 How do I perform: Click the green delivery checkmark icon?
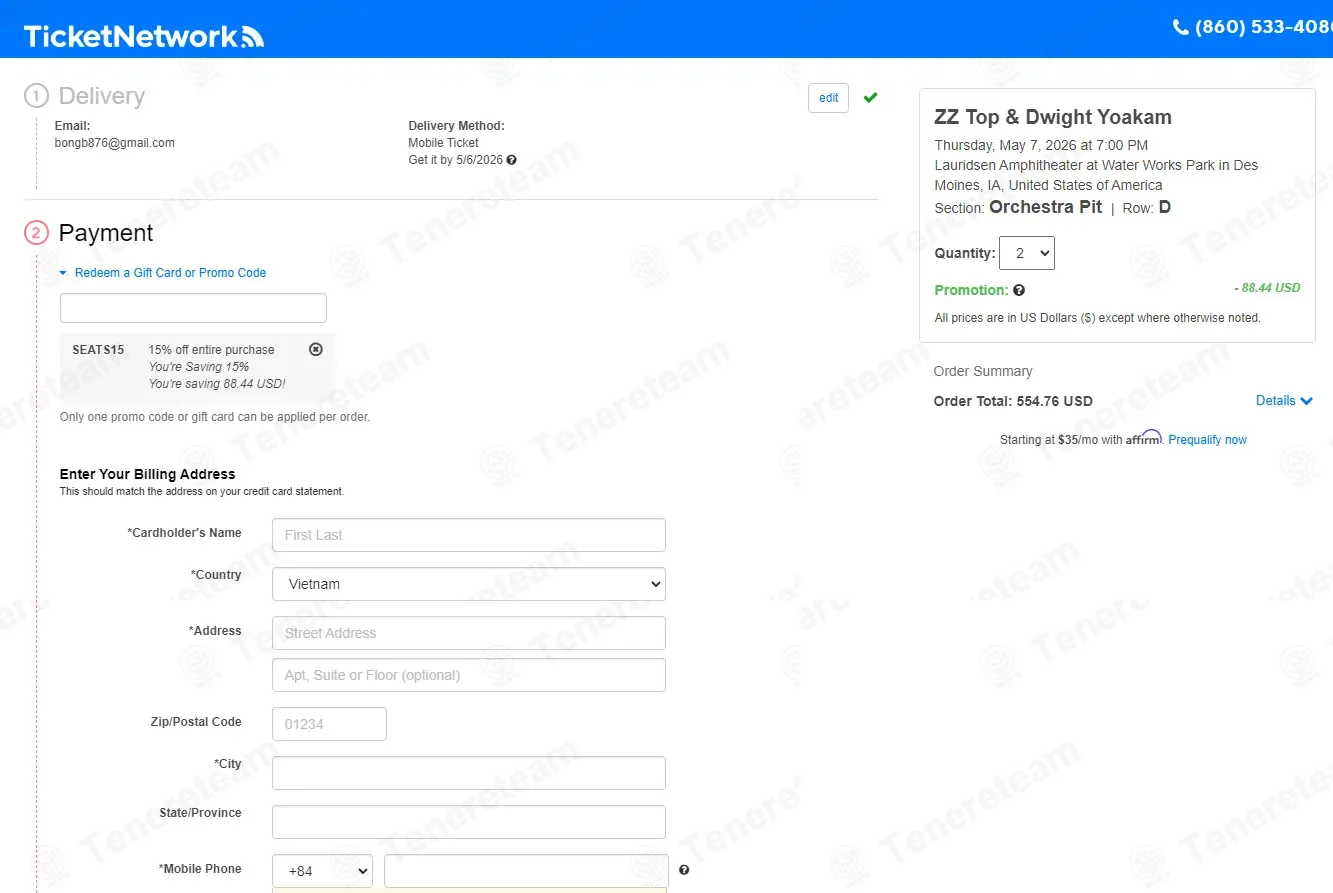click(870, 97)
